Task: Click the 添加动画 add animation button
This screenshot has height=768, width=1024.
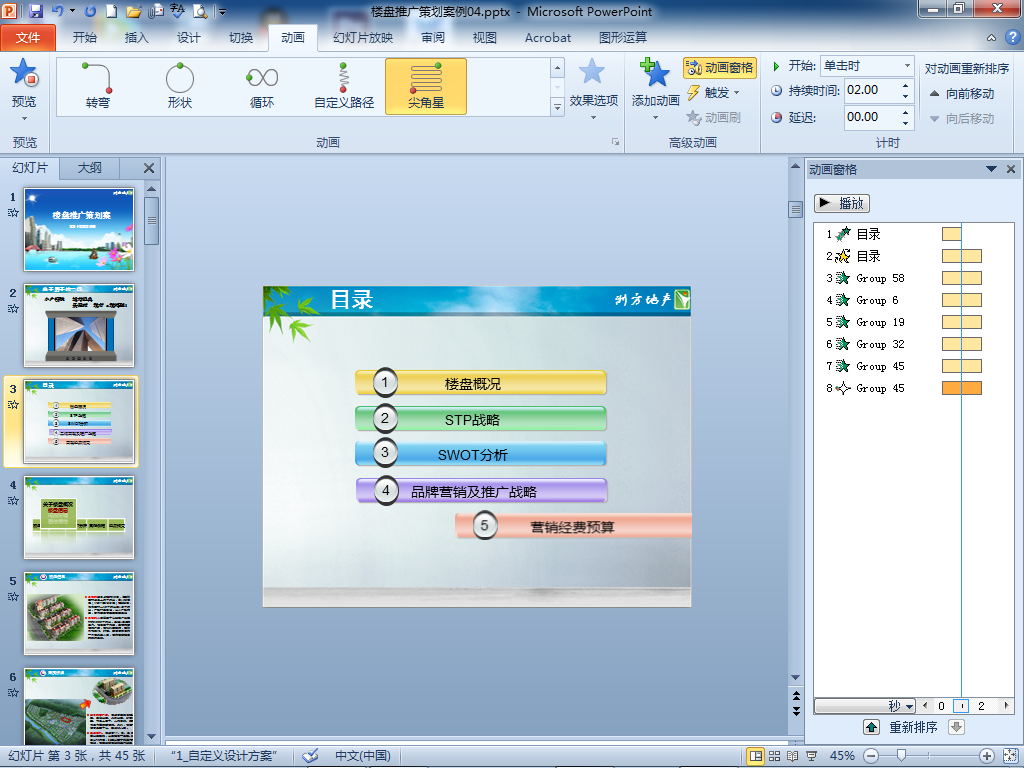Action: 656,90
